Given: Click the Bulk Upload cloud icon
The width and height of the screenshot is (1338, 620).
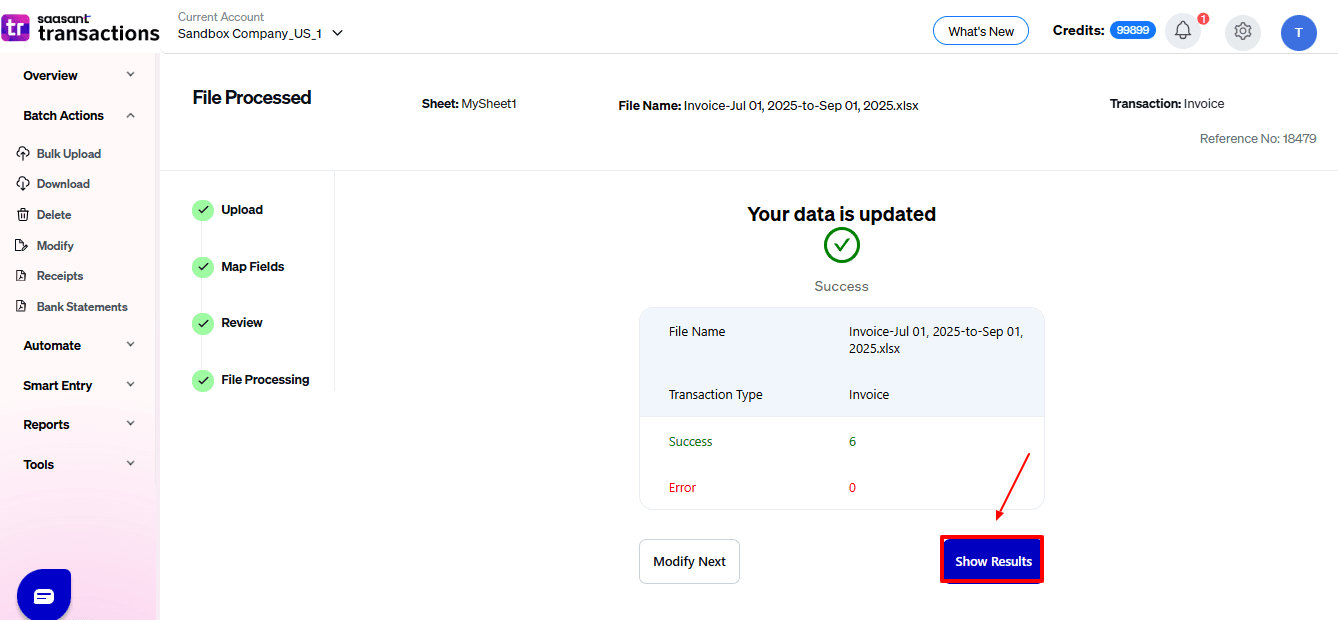Looking at the screenshot, I should point(23,154).
